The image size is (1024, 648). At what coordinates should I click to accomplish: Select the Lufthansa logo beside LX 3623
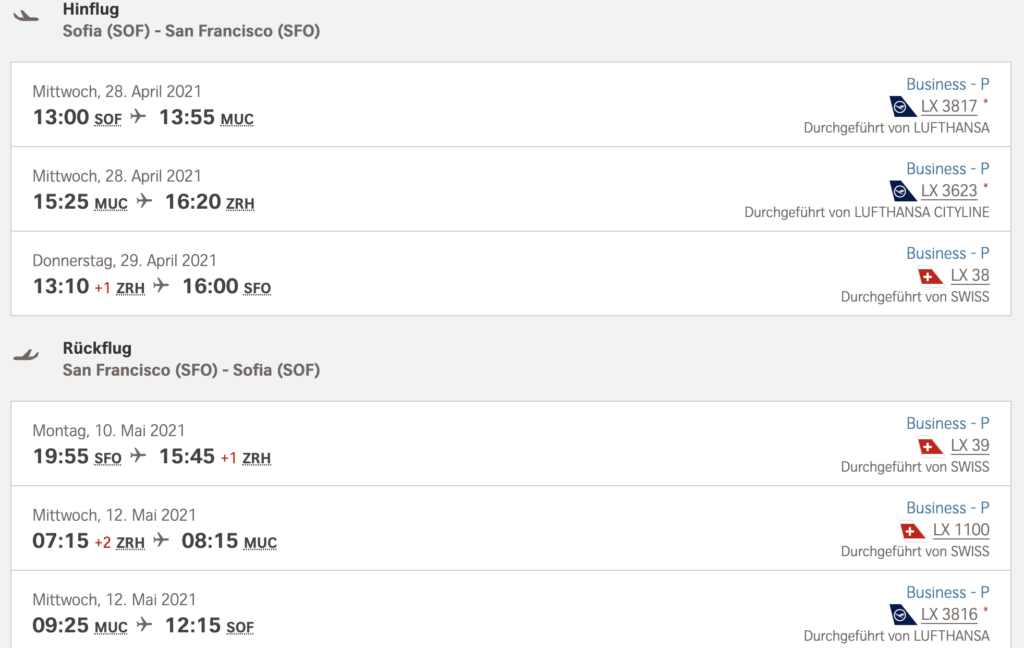pyautogui.click(x=903, y=191)
